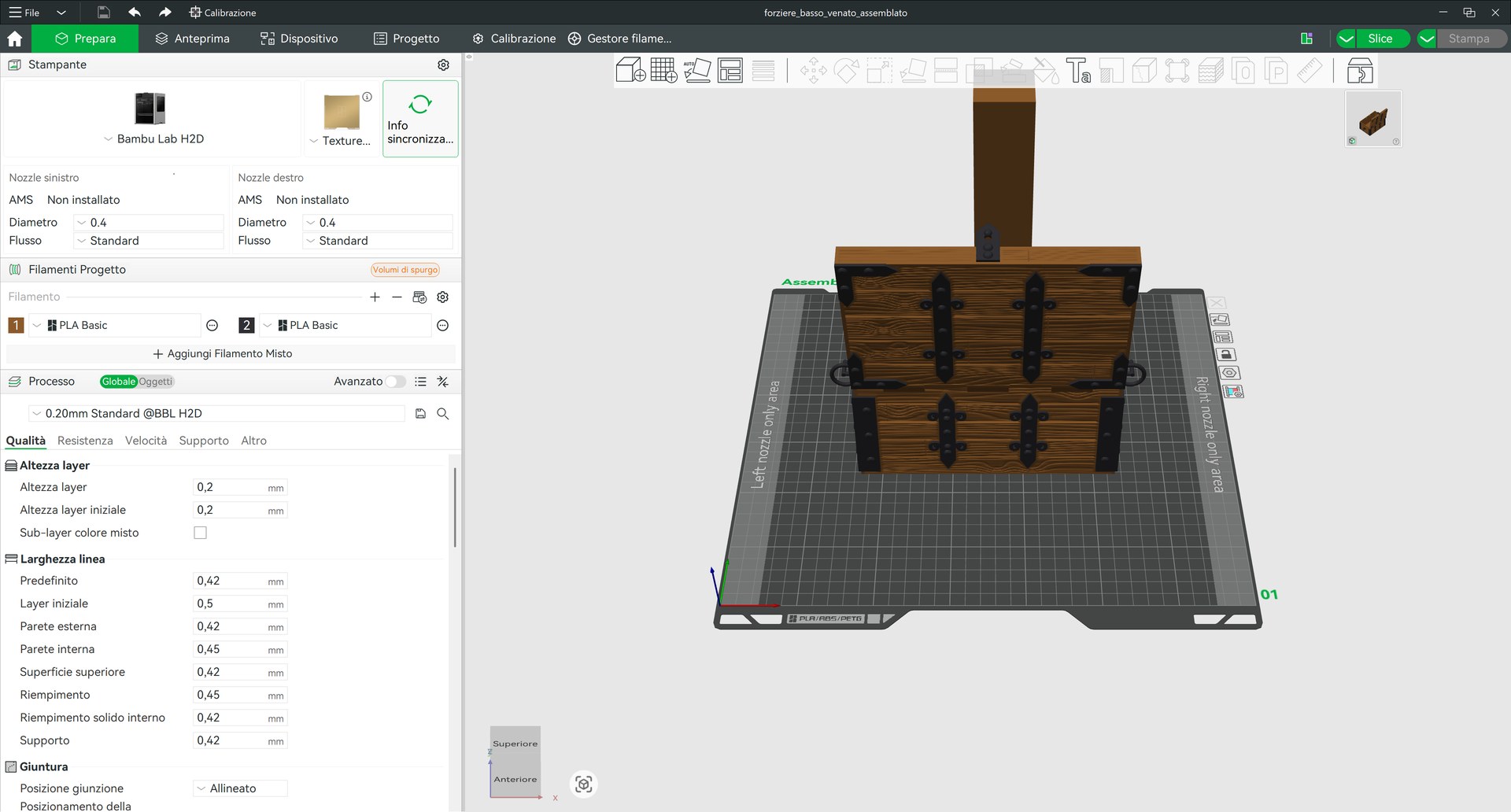This screenshot has height=812, width=1511.
Task: Click the Auto orient toolbar icon
Action: [x=697, y=70]
